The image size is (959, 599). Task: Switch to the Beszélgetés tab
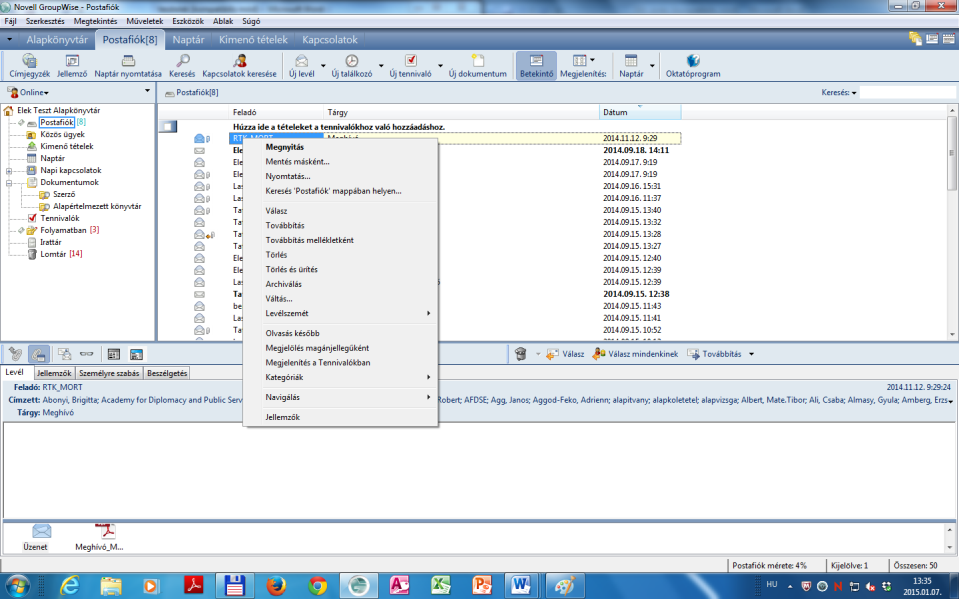click(x=167, y=373)
